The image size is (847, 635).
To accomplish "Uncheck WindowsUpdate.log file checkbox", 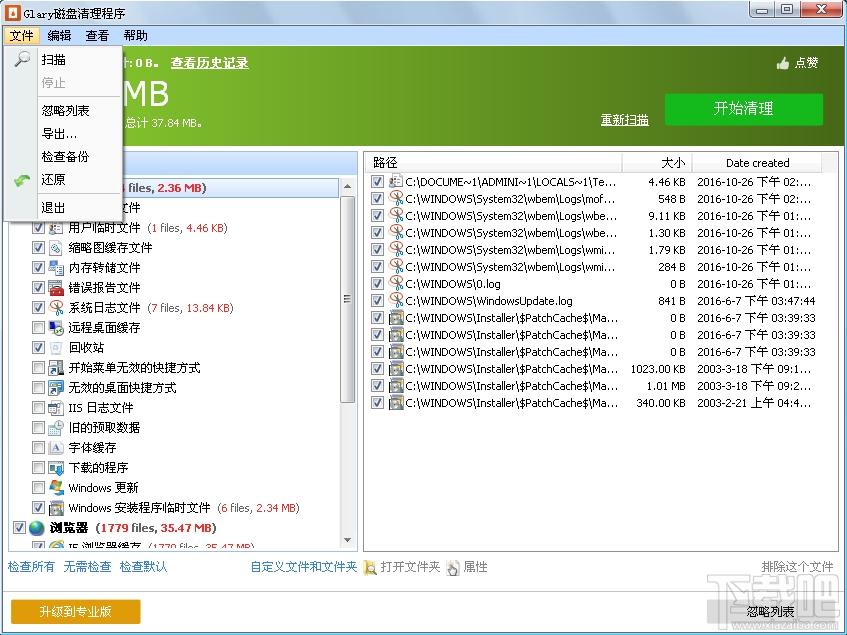I will [x=377, y=301].
